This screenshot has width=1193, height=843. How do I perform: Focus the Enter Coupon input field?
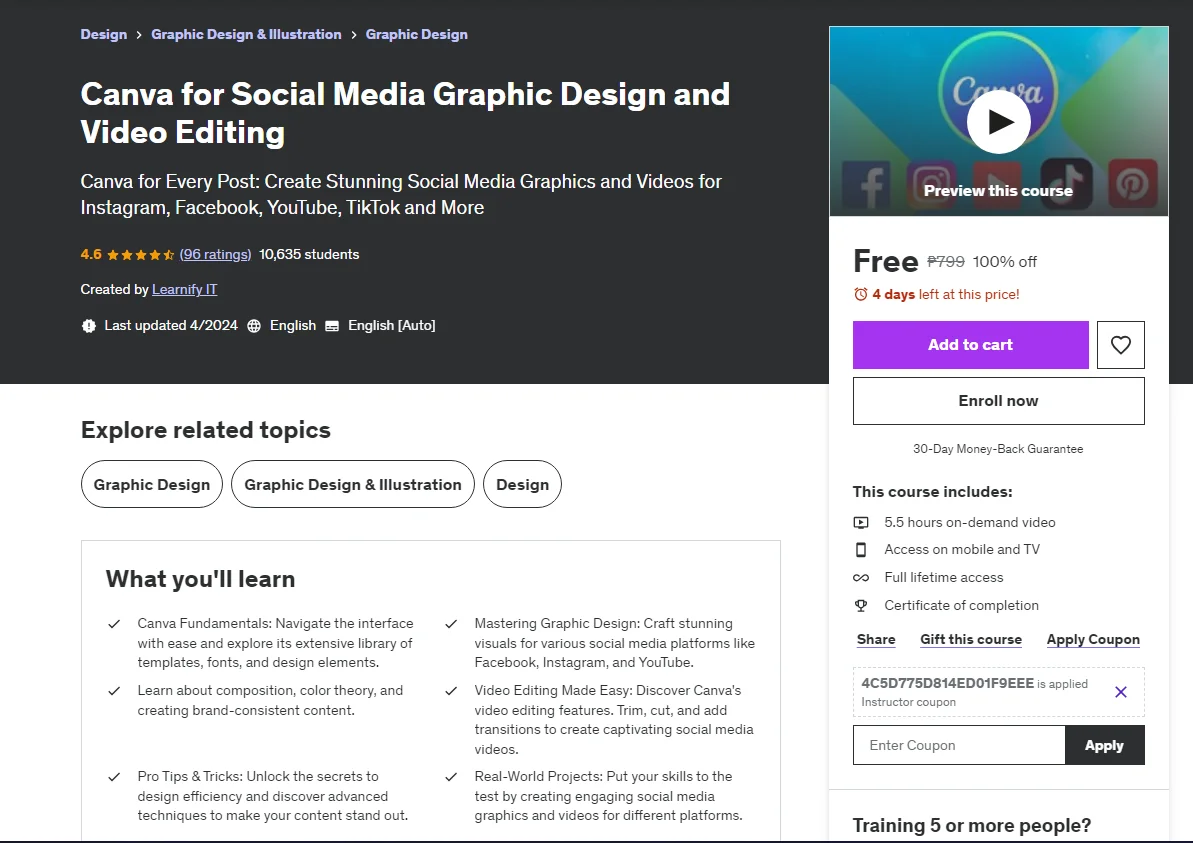point(959,746)
